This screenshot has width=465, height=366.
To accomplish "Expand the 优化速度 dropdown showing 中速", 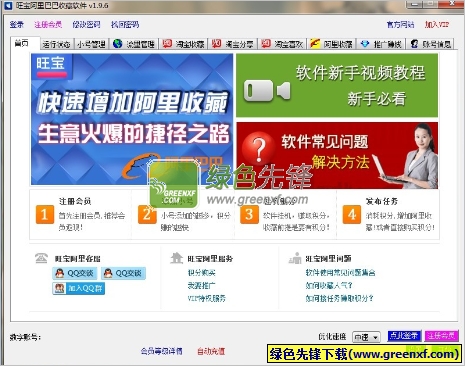I will [x=366, y=337].
